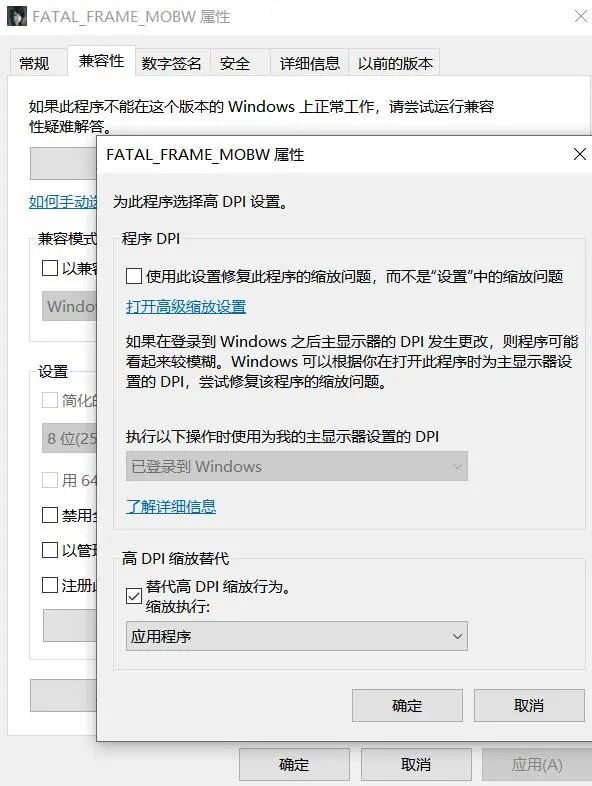This screenshot has height=786, width=592.
Task: Click the 执行以下操作时使用为我的主显示器设置的 DPI label
Action: (x=282, y=437)
